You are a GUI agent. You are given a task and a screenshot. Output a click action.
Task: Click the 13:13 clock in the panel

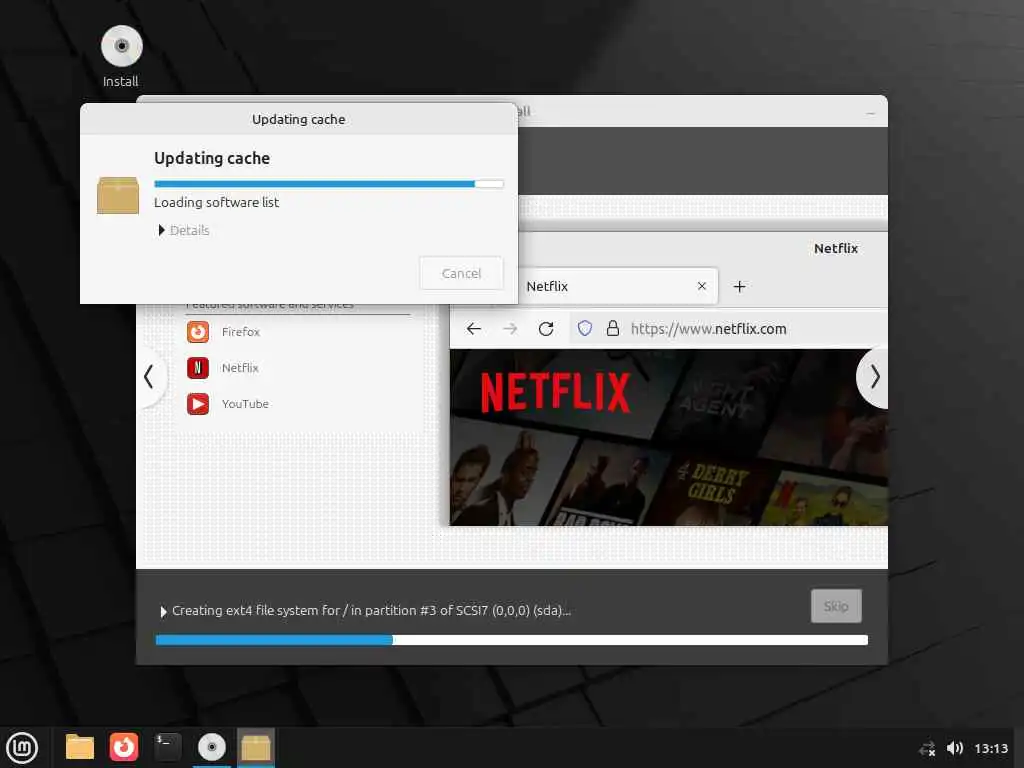[x=991, y=748]
